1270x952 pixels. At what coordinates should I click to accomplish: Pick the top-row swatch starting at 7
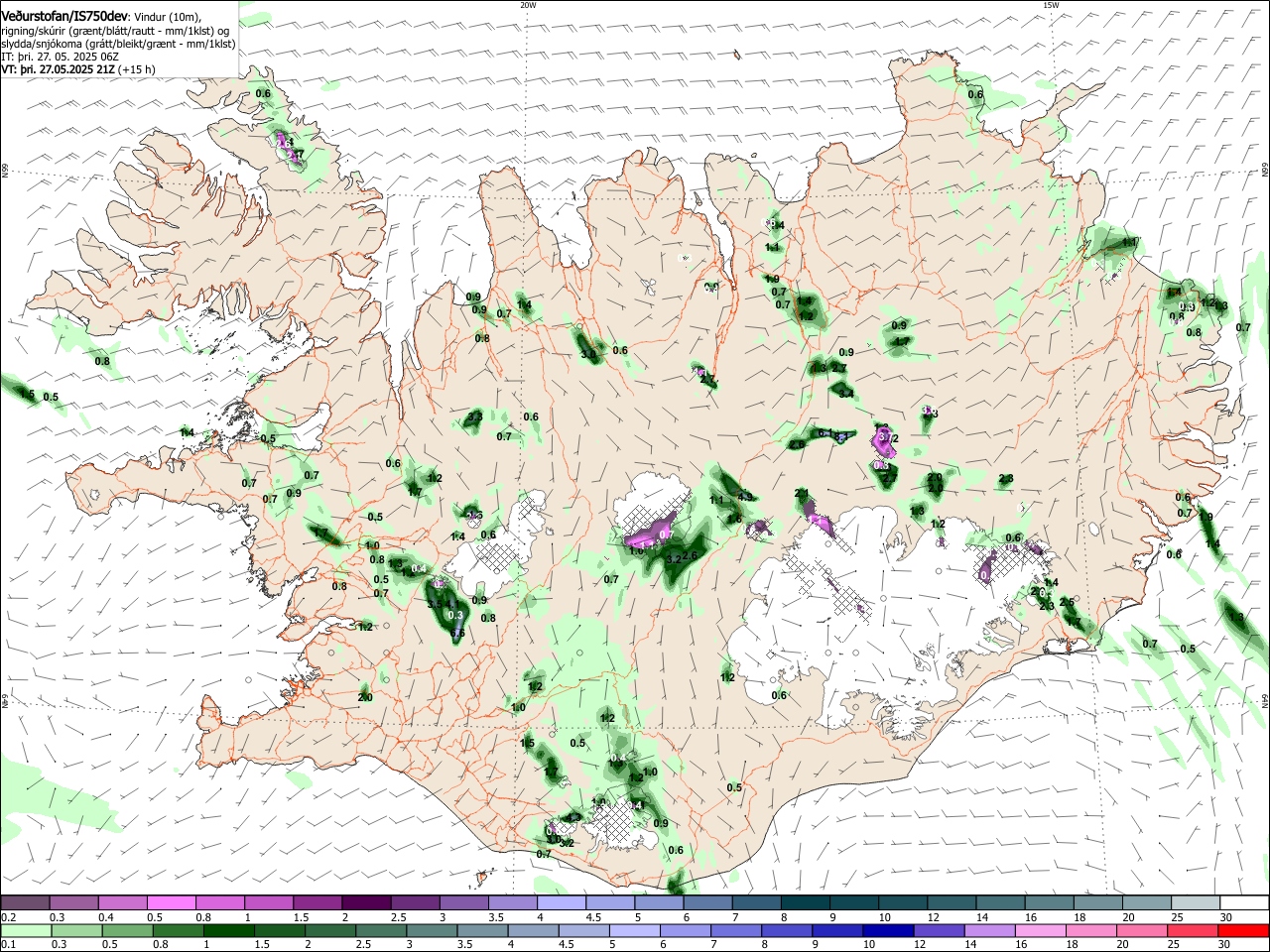757,901
